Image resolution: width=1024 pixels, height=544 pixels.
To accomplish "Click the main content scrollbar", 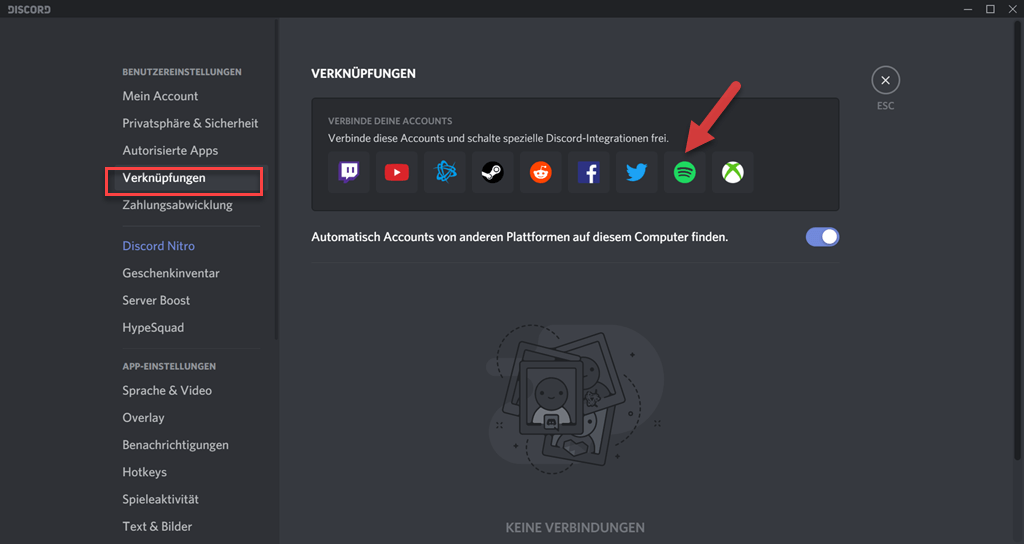I will click(1017, 240).
